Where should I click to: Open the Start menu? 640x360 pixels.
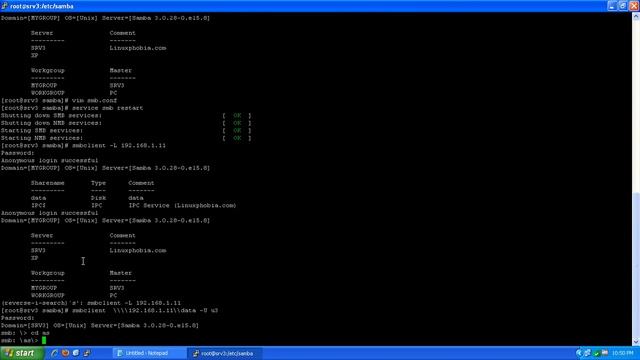tap(21, 353)
